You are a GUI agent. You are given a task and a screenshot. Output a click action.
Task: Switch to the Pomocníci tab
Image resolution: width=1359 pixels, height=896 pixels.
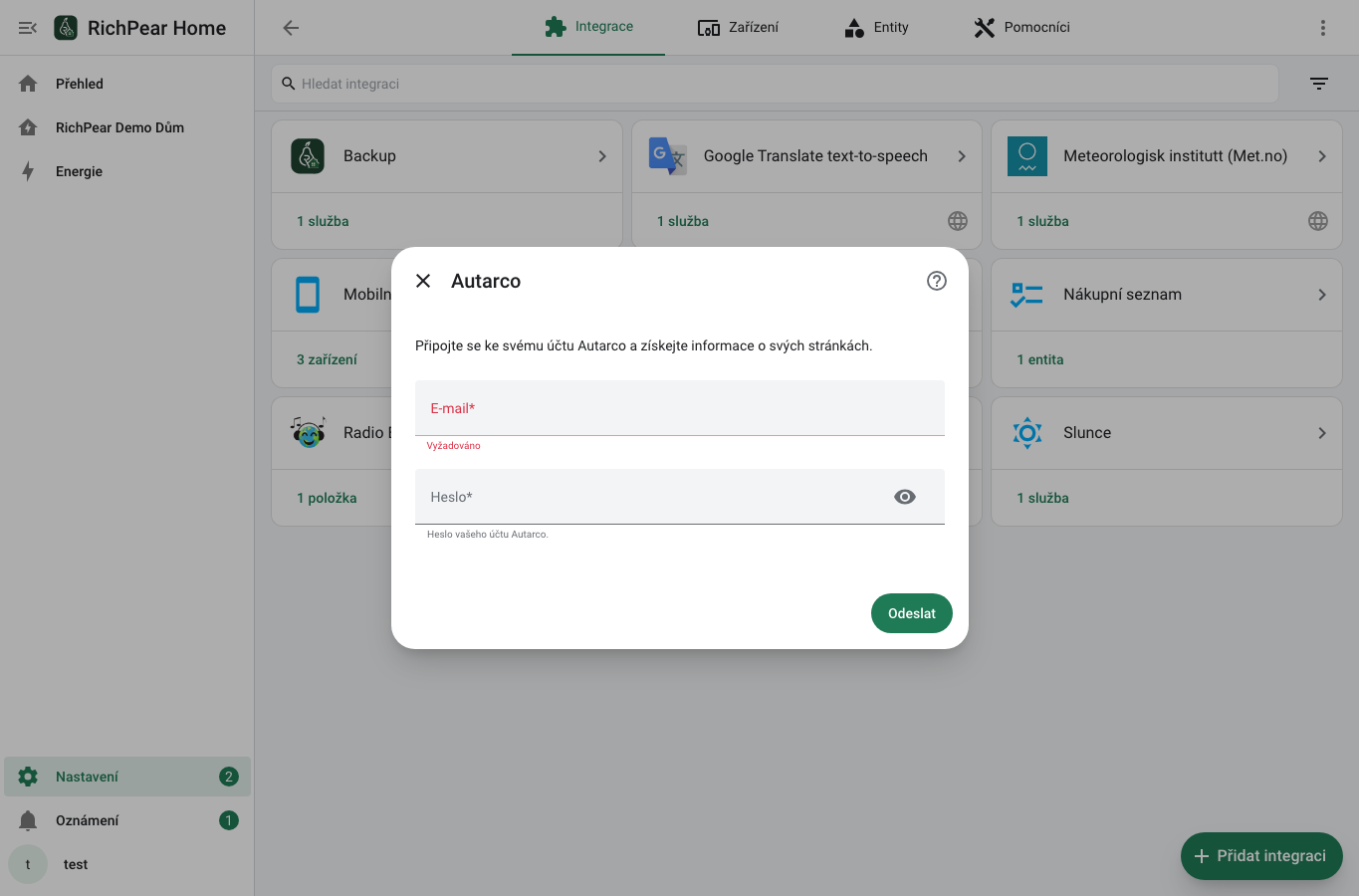[x=1021, y=27]
